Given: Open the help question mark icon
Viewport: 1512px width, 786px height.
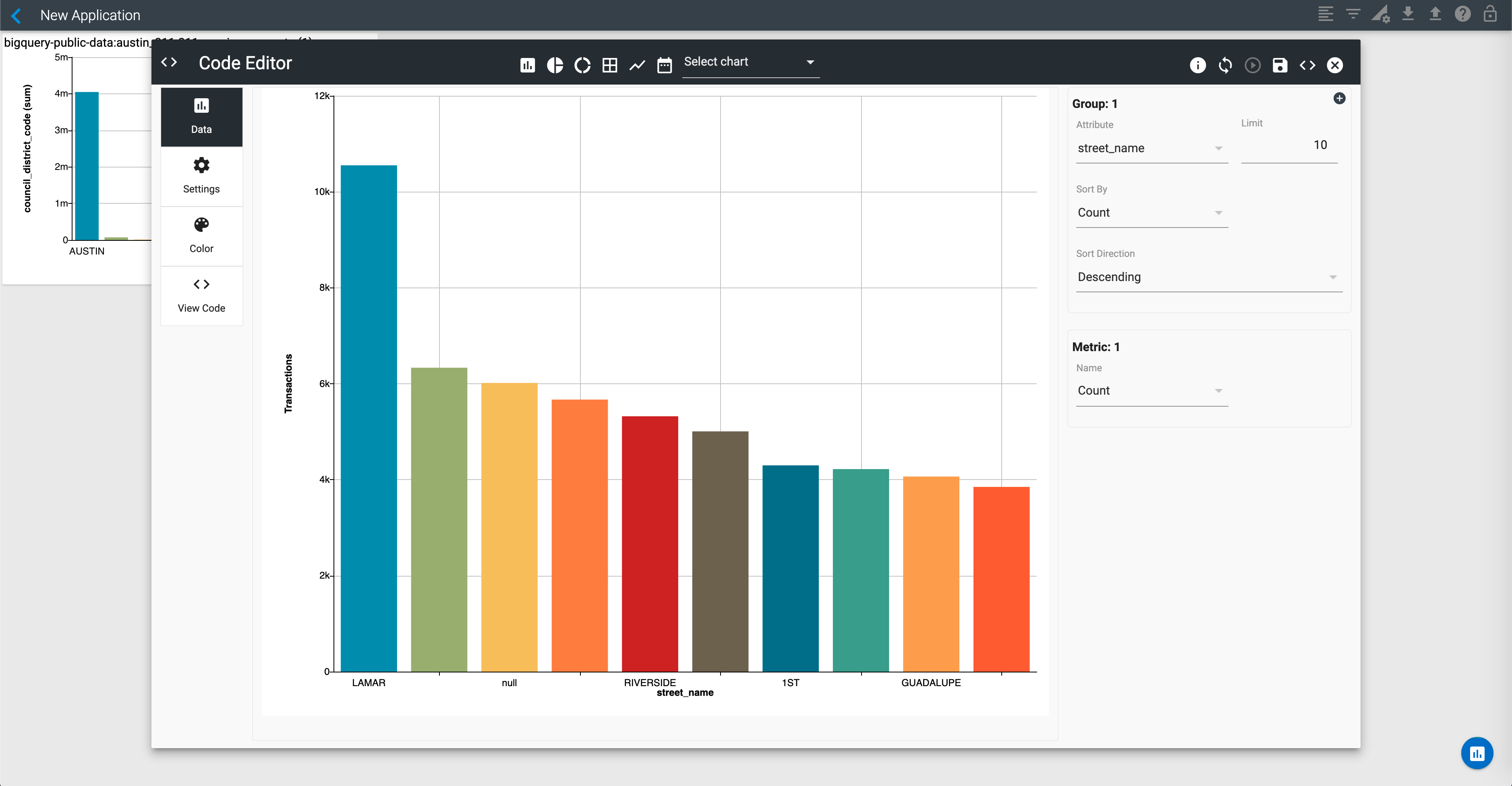Looking at the screenshot, I should [x=1463, y=14].
